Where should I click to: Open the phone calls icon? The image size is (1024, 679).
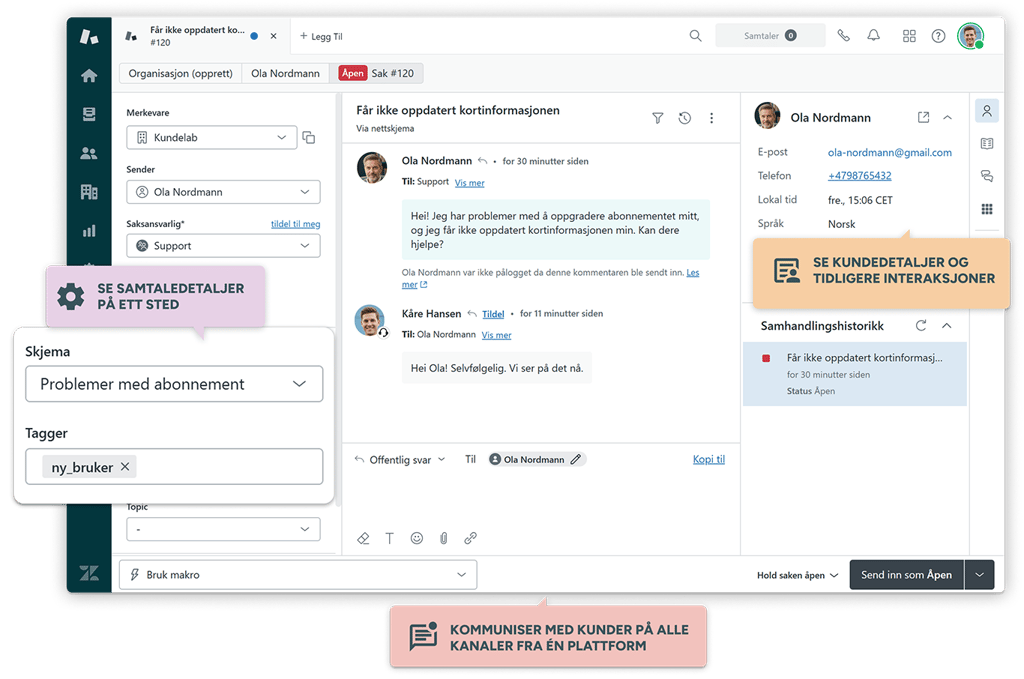point(843,35)
